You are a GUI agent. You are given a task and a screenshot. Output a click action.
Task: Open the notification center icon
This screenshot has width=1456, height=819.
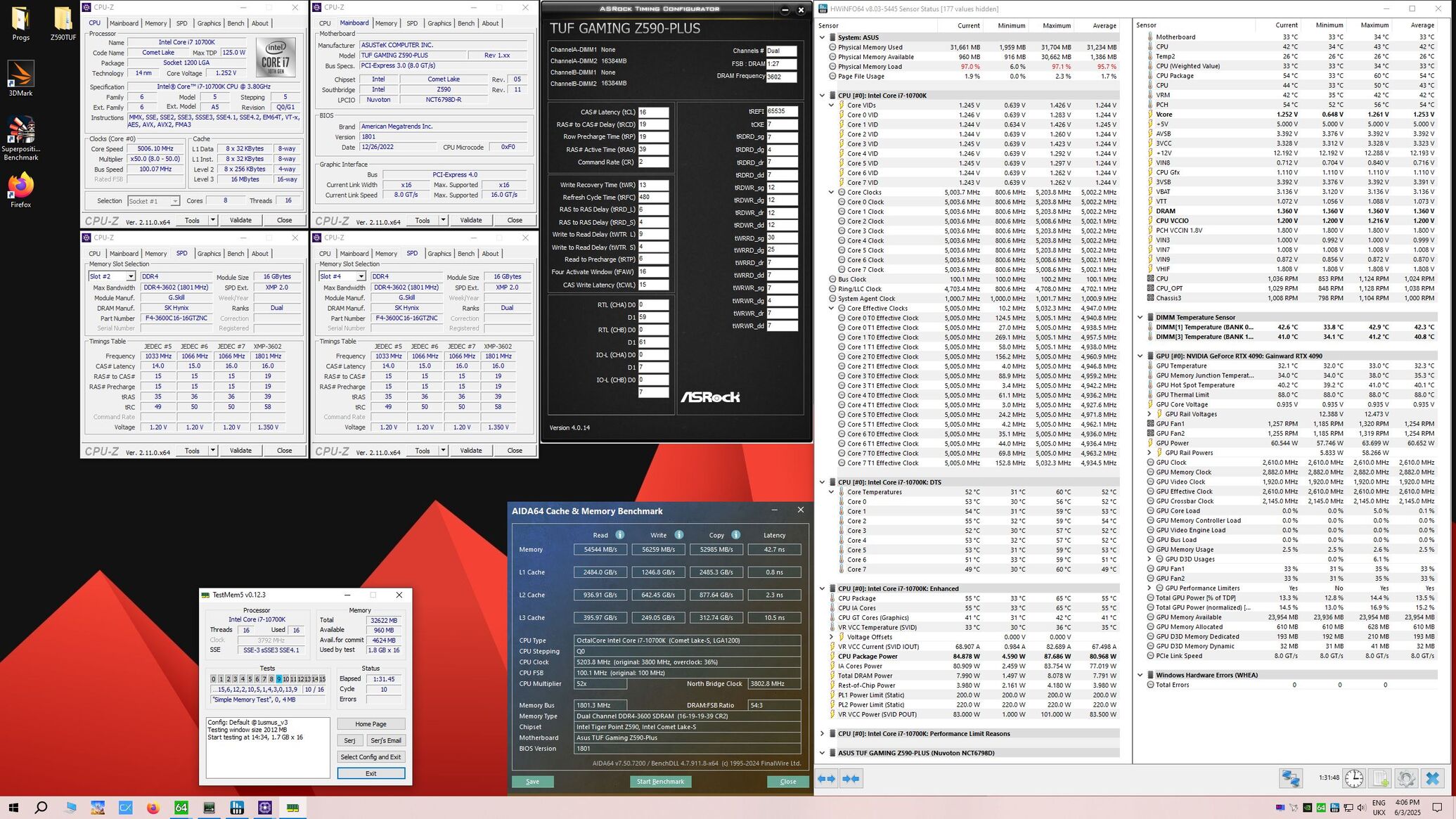tap(1438, 808)
